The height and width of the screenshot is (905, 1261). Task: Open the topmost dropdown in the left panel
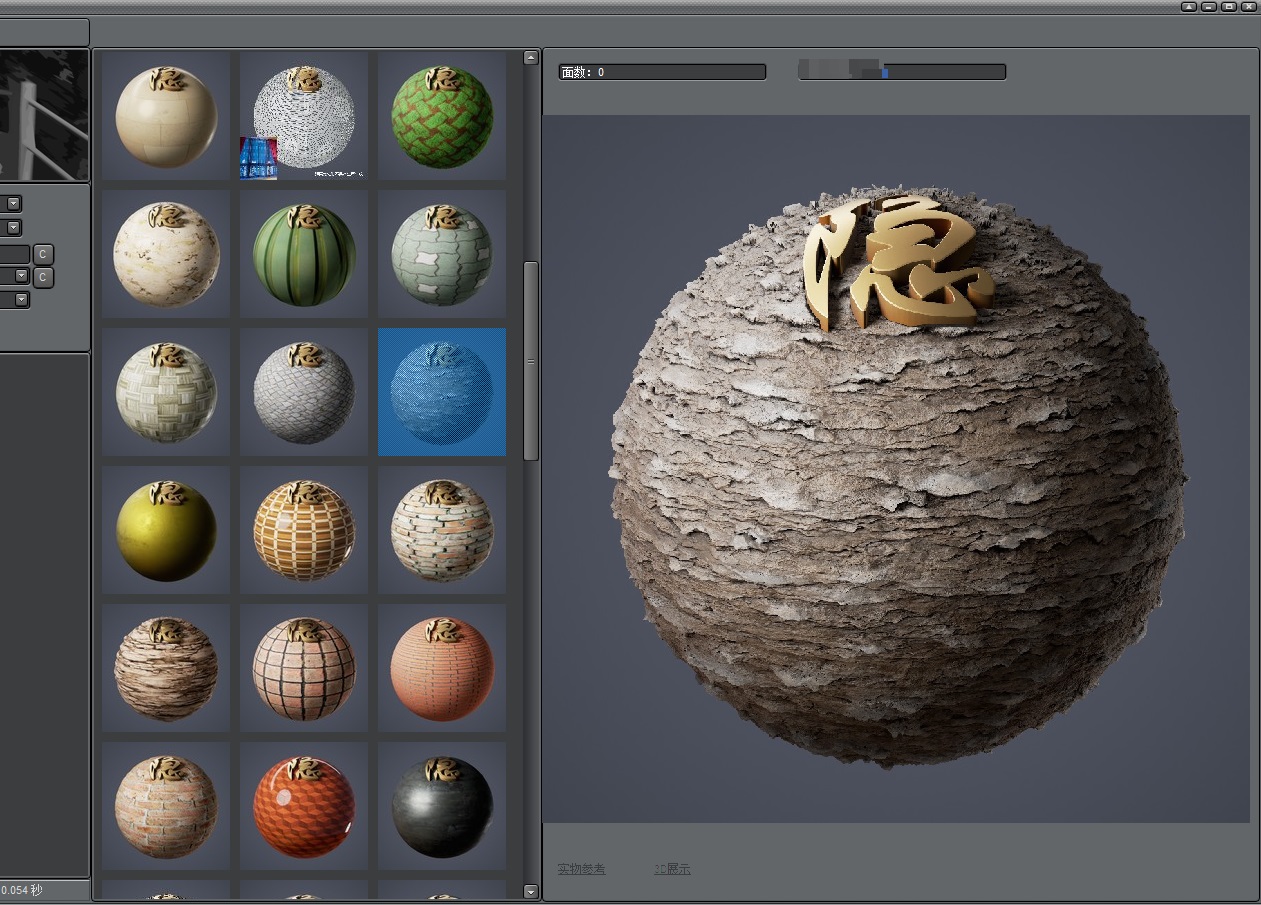pyautogui.click(x=13, y=204)
